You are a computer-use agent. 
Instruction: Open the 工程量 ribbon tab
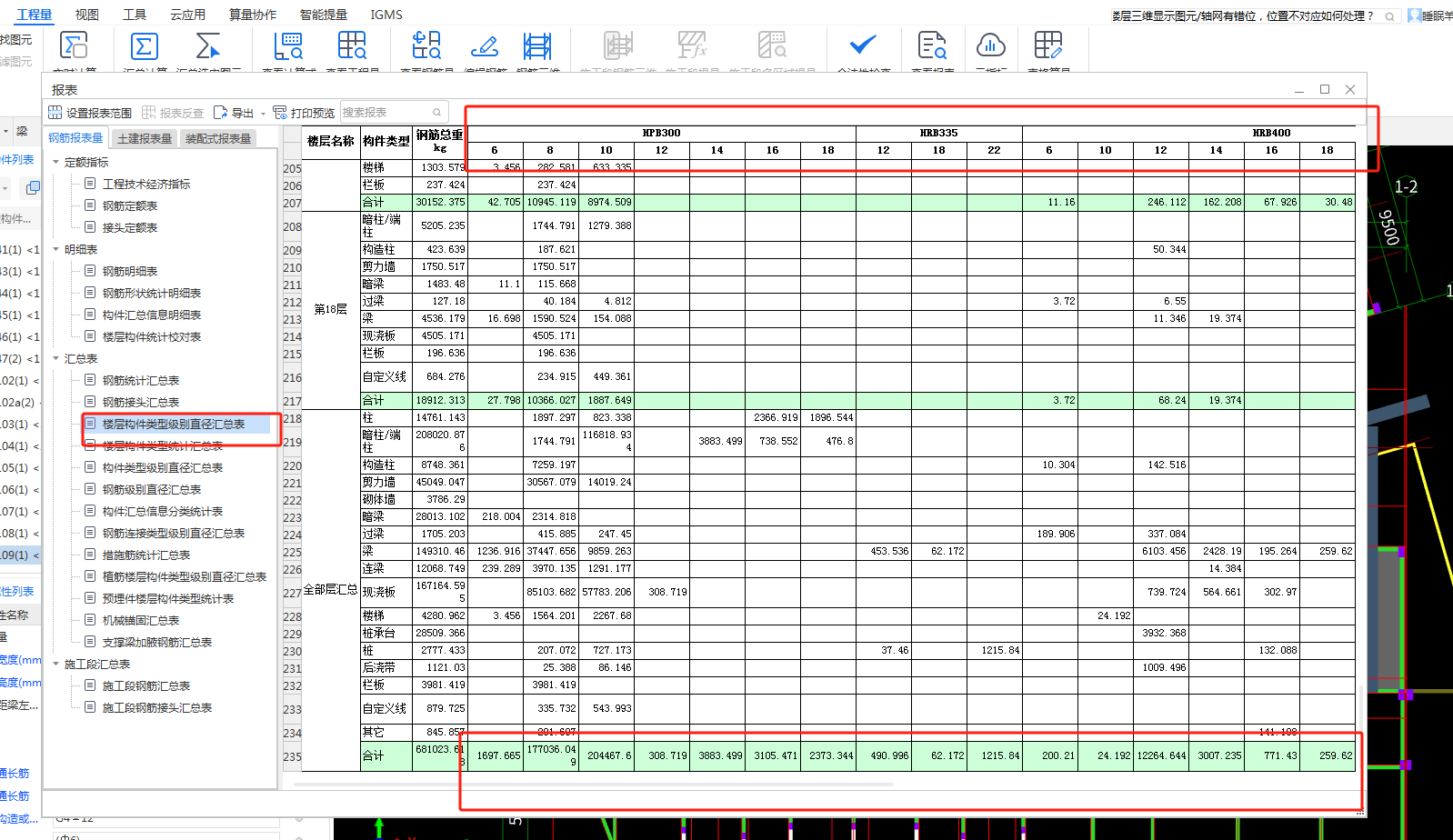click(x=35, y=15)
